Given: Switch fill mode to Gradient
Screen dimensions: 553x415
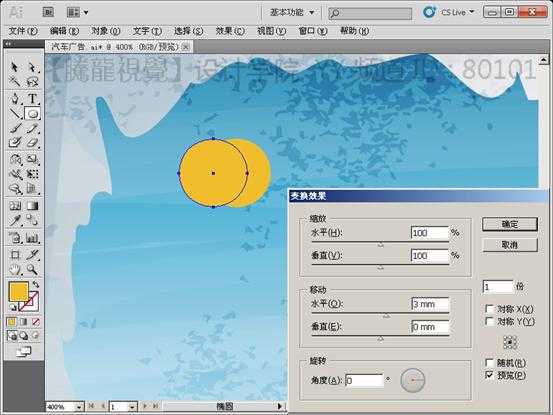Looking at the screenshot, I should tap(24, 322).
